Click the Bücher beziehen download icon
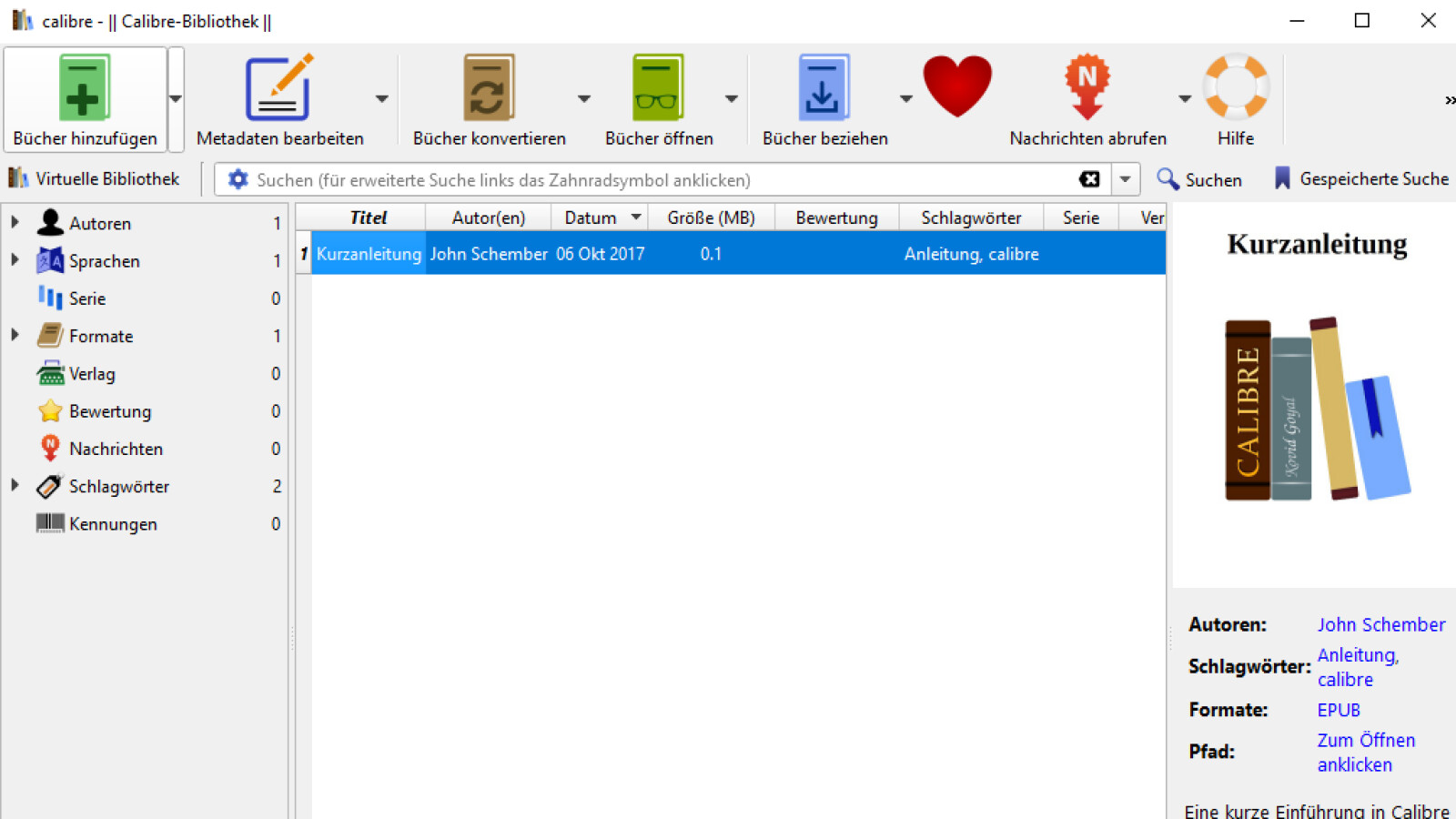The height and width of the screenshot is (819, 1456). point(824,87)
